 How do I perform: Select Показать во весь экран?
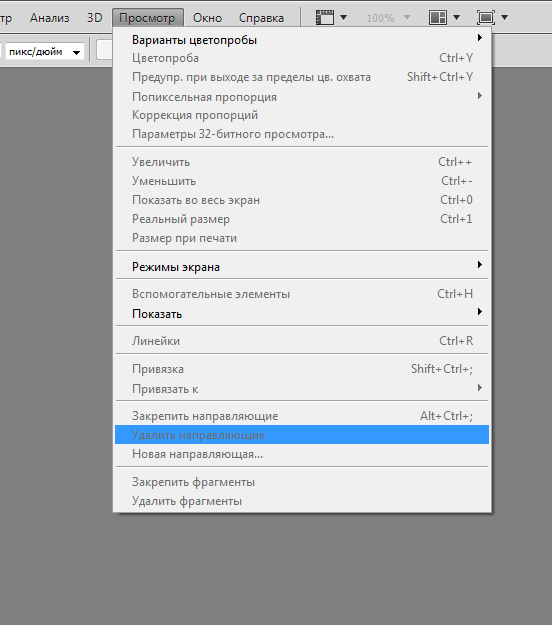[x=302, y=200]
